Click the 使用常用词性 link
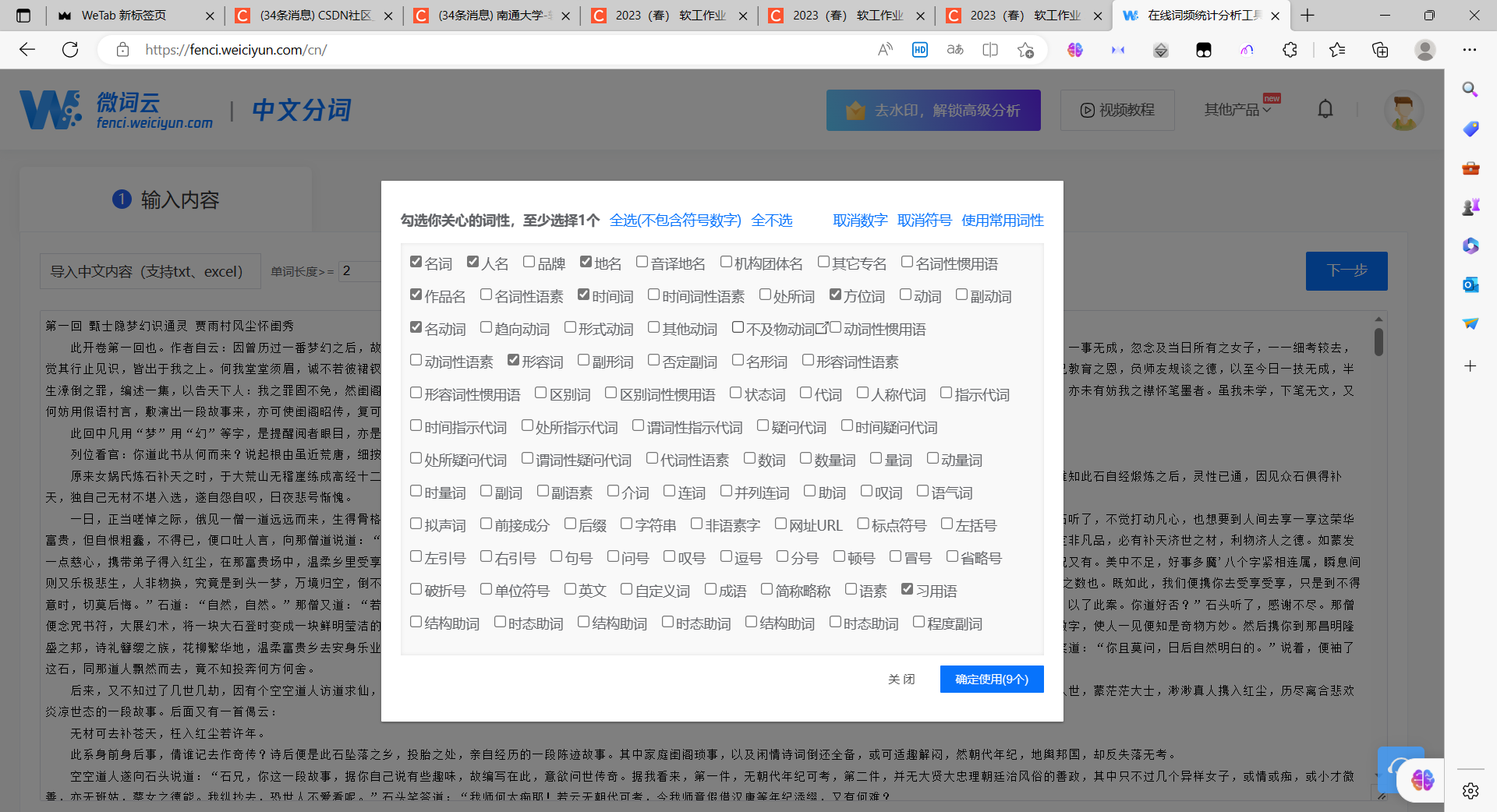Screen dimensions: 1497x812 1003,221
